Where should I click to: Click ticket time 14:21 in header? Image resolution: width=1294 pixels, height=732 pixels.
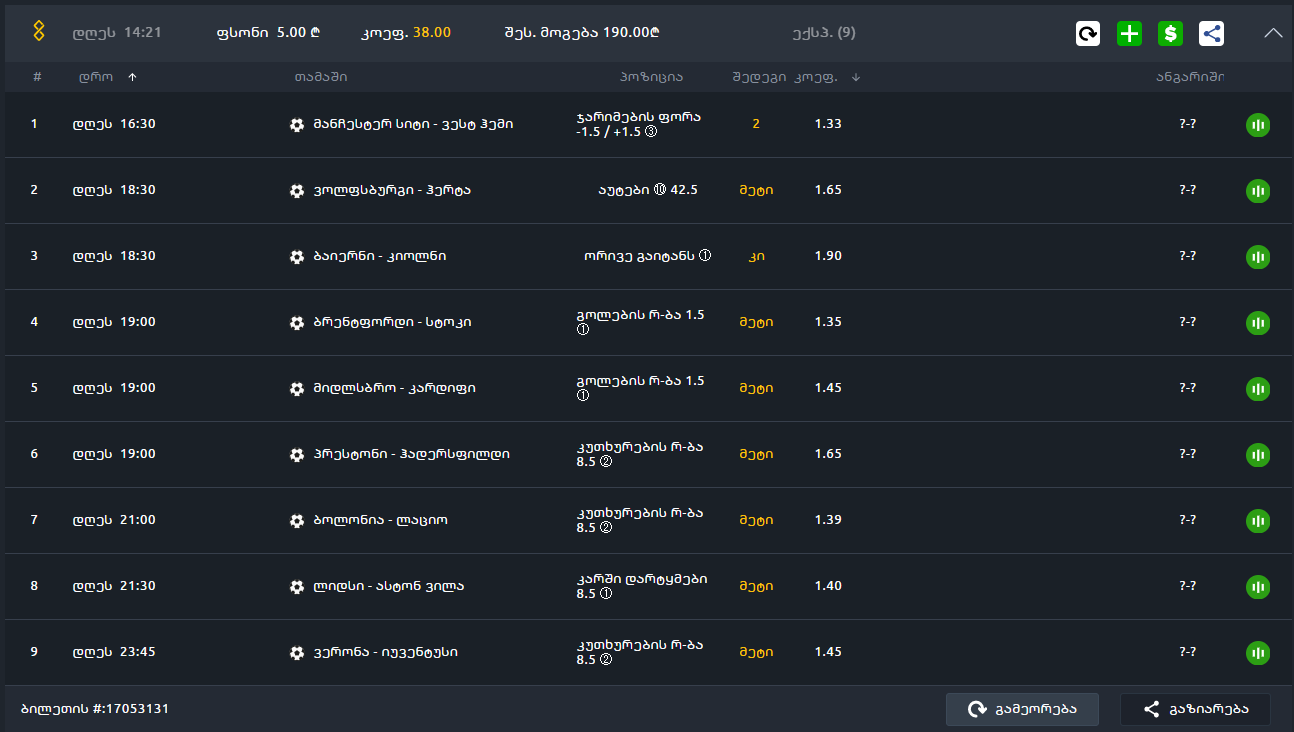coord(143,32)
